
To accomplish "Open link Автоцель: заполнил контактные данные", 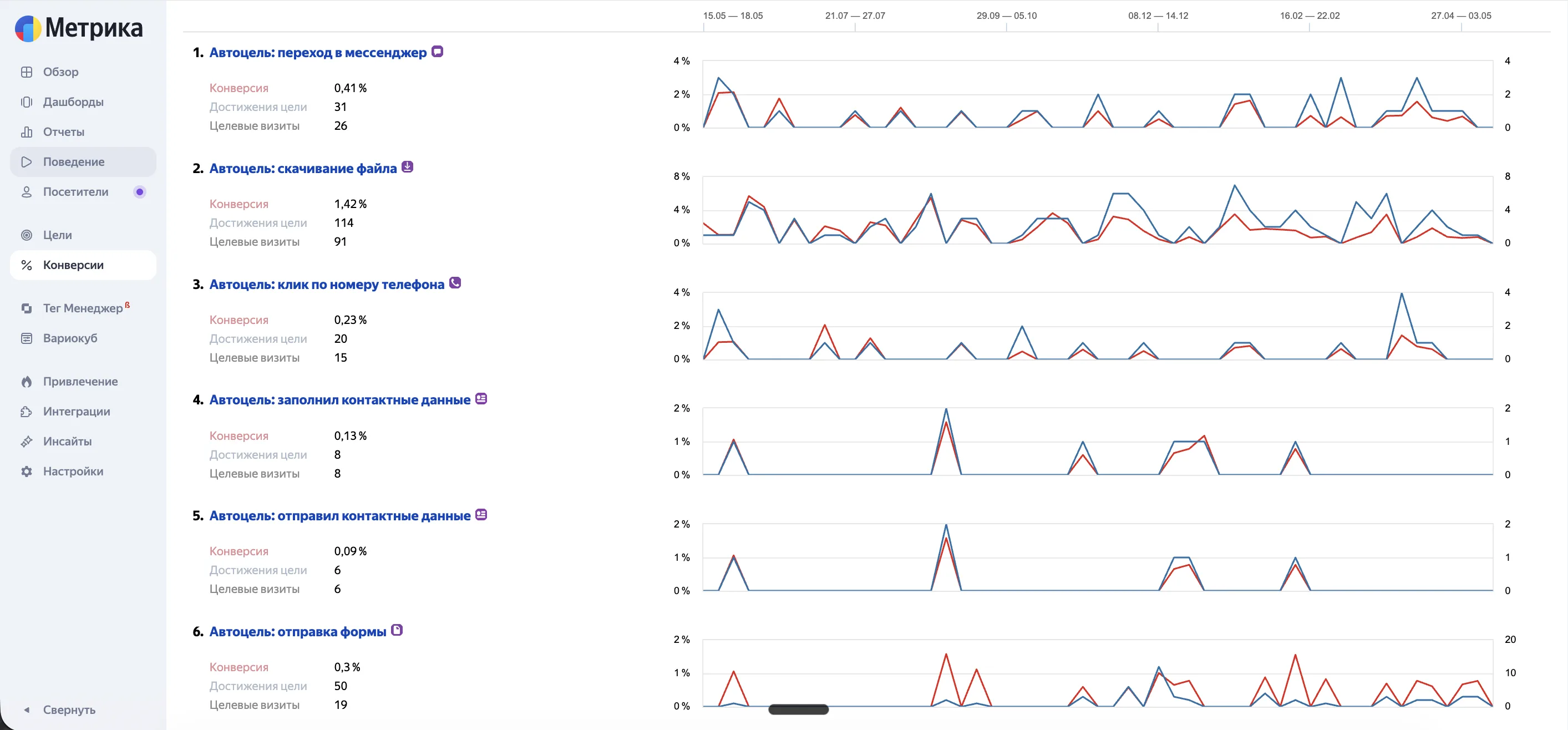I will (339, 400).
